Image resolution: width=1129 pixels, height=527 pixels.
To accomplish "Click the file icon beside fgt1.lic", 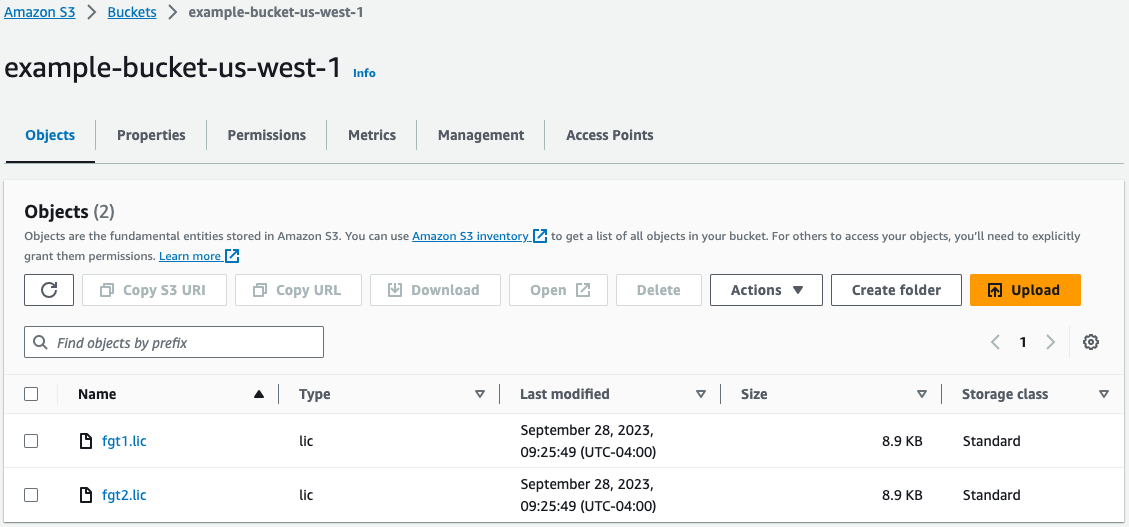I will coord(86,441).
